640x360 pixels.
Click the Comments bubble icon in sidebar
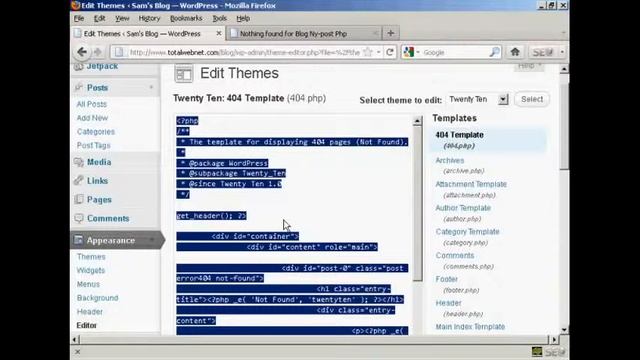[x=79, y=218]
